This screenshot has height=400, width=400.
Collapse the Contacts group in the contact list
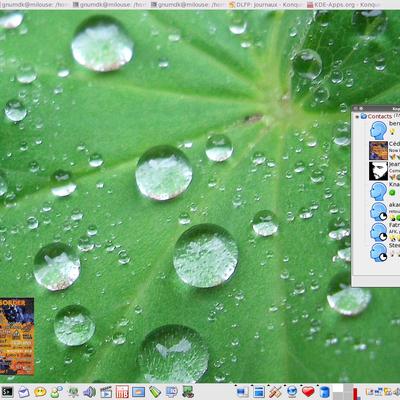coord(357,116)
